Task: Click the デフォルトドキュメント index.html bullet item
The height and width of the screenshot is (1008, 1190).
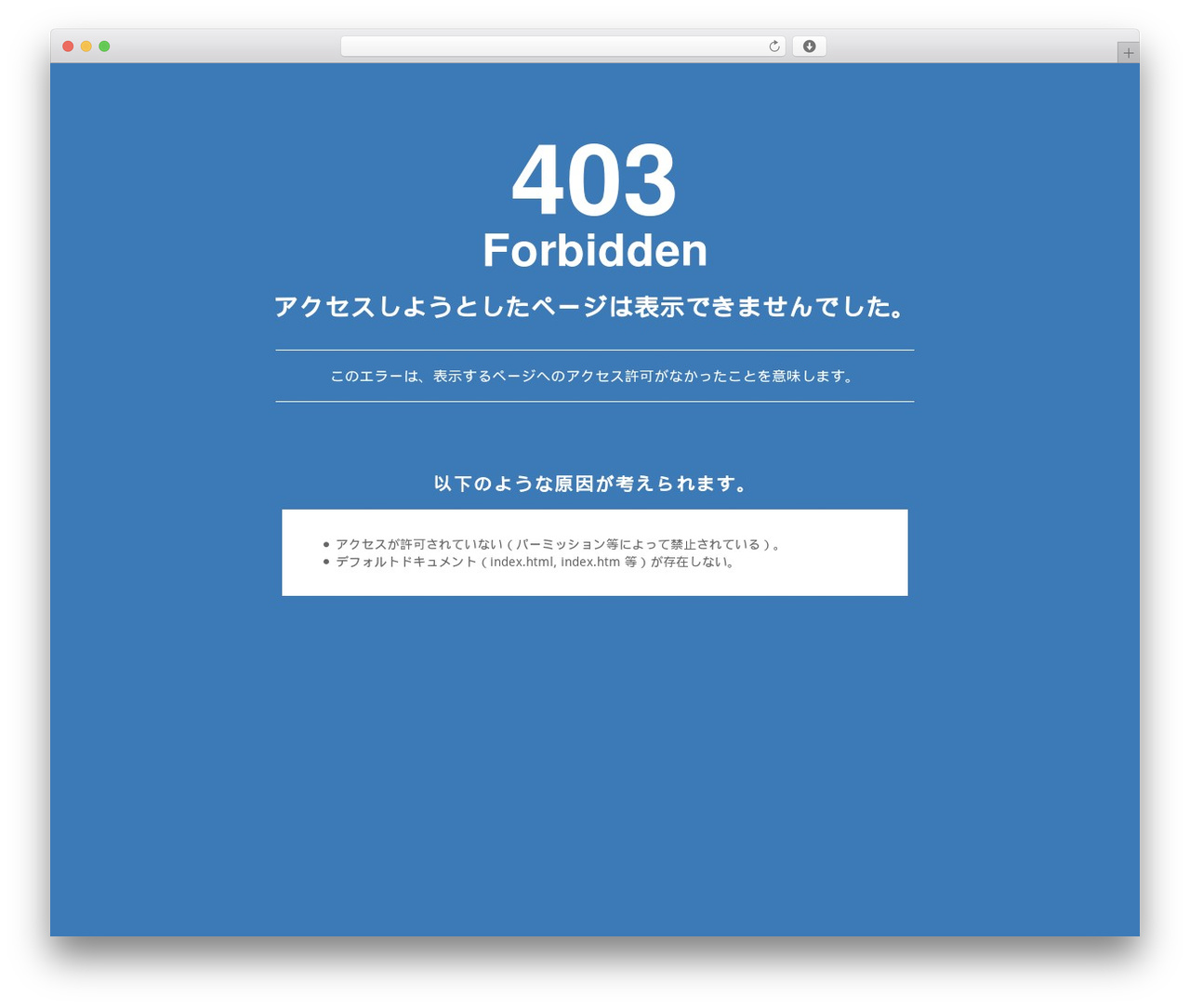Action: (x=536, y=562)
